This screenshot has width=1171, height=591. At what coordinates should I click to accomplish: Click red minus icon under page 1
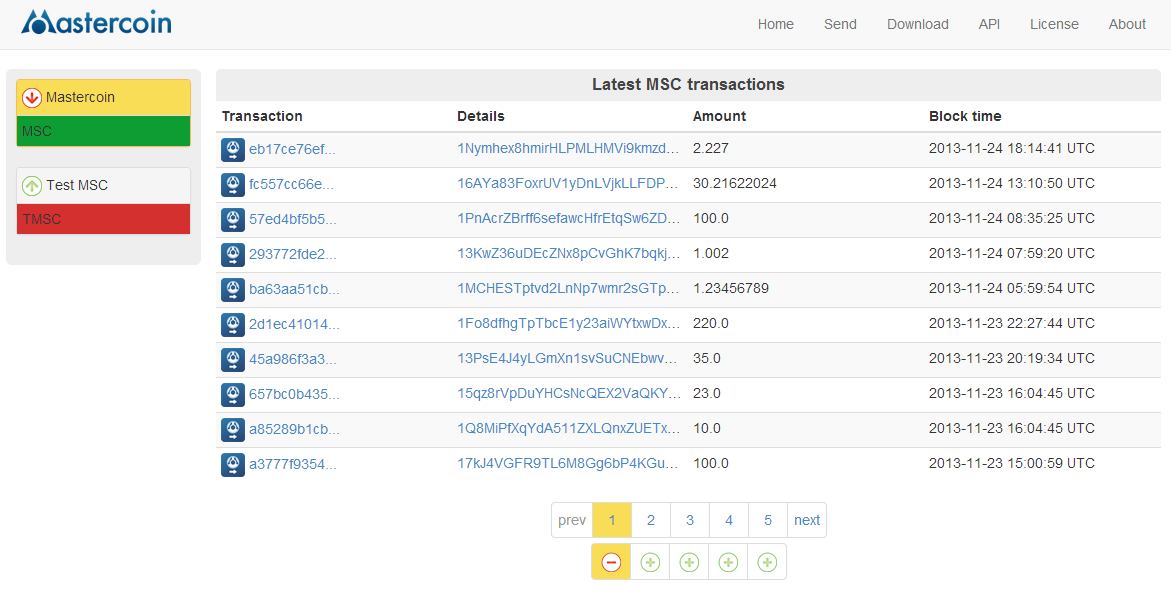pyautogui.click(x=611, y=563)
